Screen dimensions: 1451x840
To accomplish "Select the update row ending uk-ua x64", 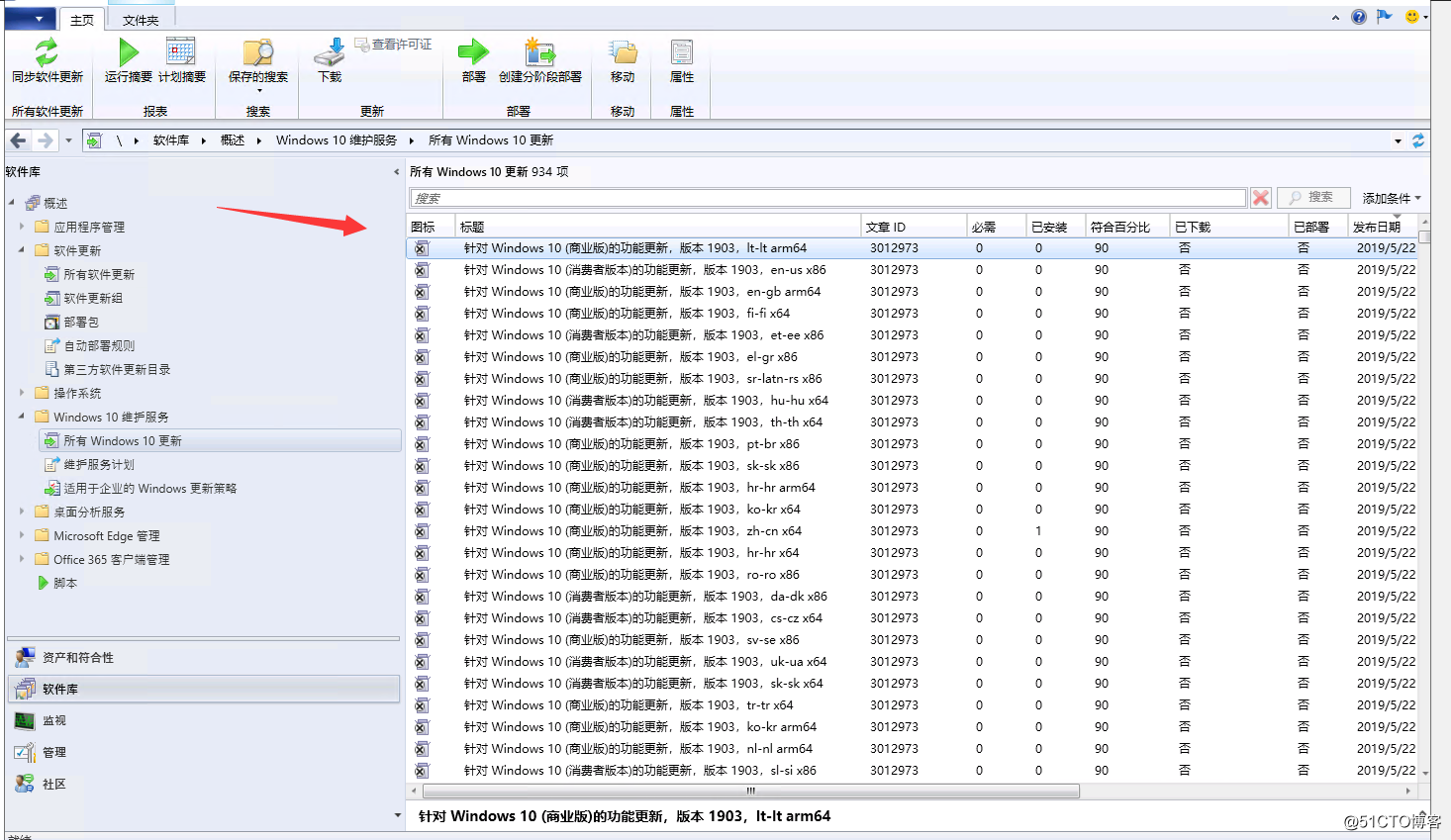I will click(912, 662).
